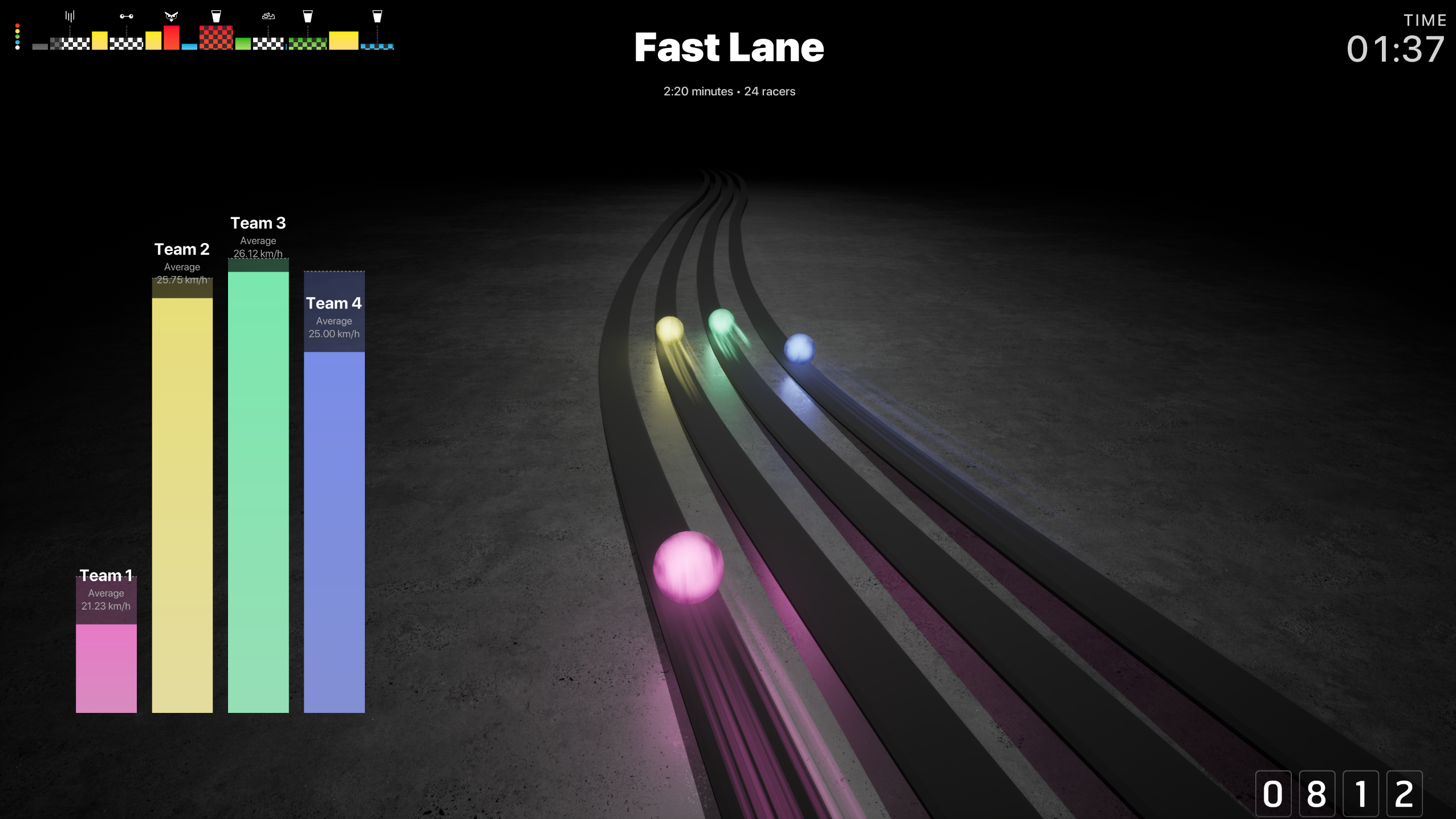Click the race track circuit icon

pos(268,17)
